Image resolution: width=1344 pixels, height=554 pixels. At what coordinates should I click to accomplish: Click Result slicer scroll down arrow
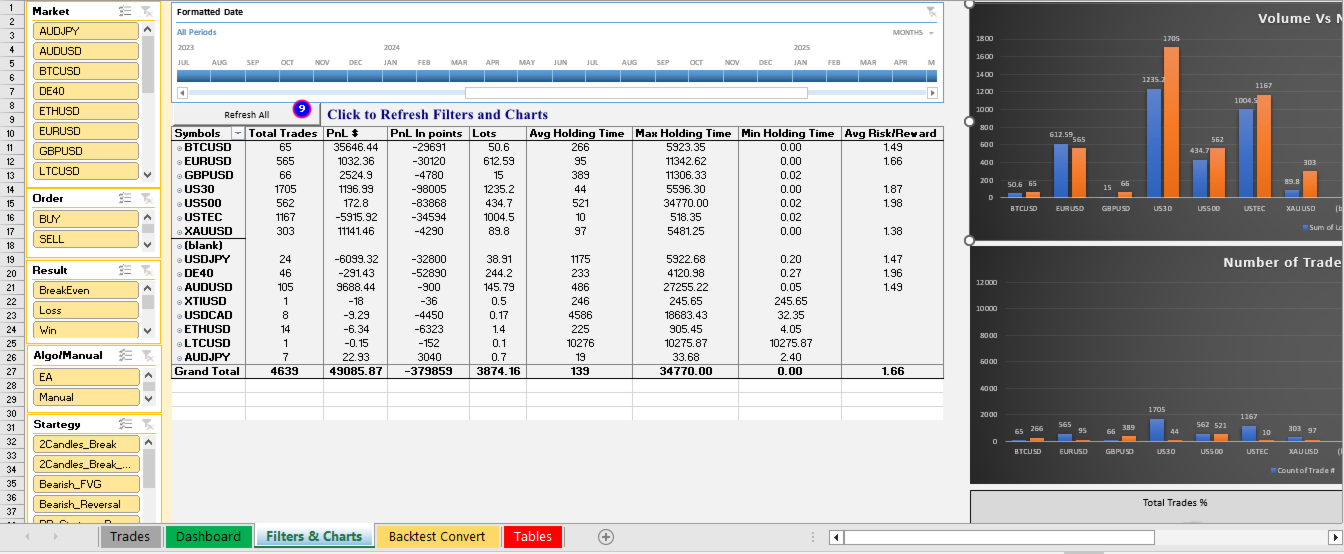[x=148, y=331]
